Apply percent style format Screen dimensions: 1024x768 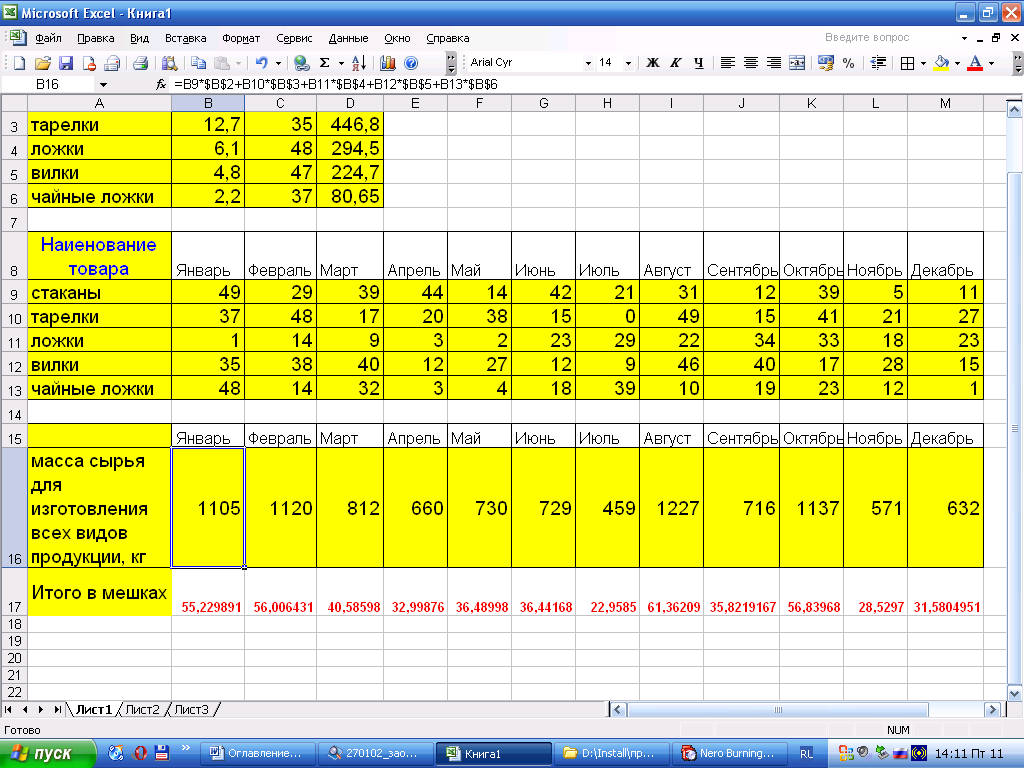click(848, 63)
